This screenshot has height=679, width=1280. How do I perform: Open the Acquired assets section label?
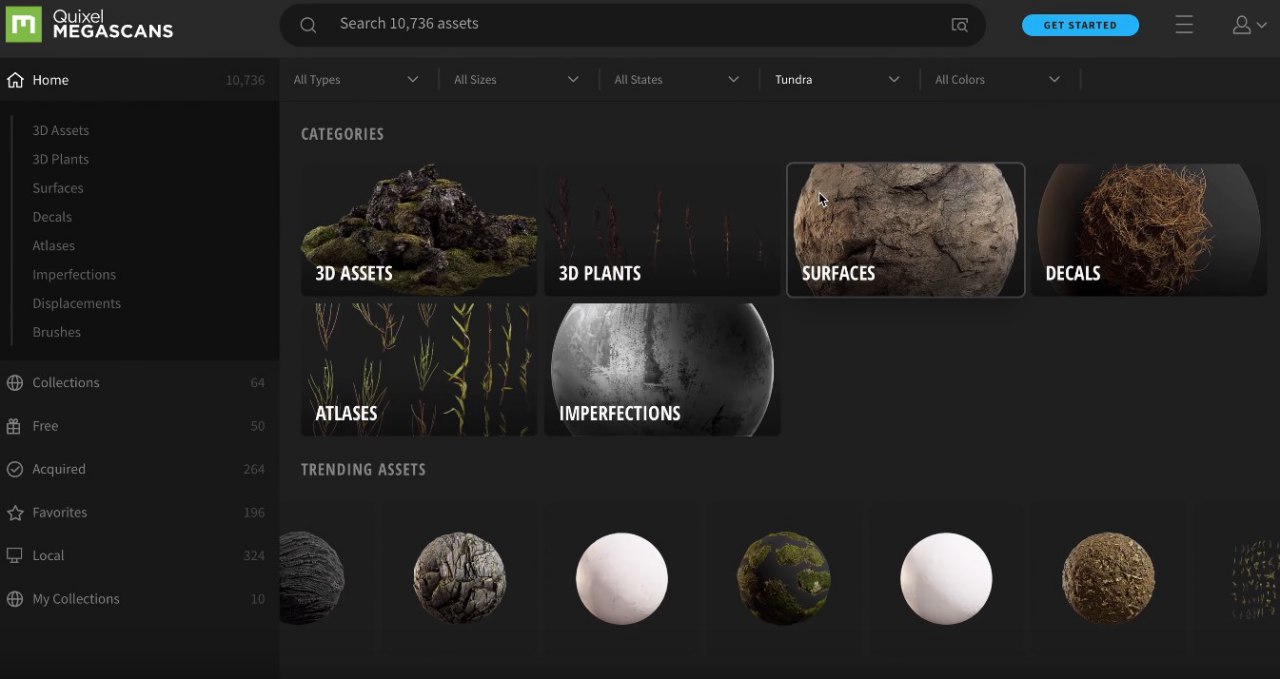59,469
